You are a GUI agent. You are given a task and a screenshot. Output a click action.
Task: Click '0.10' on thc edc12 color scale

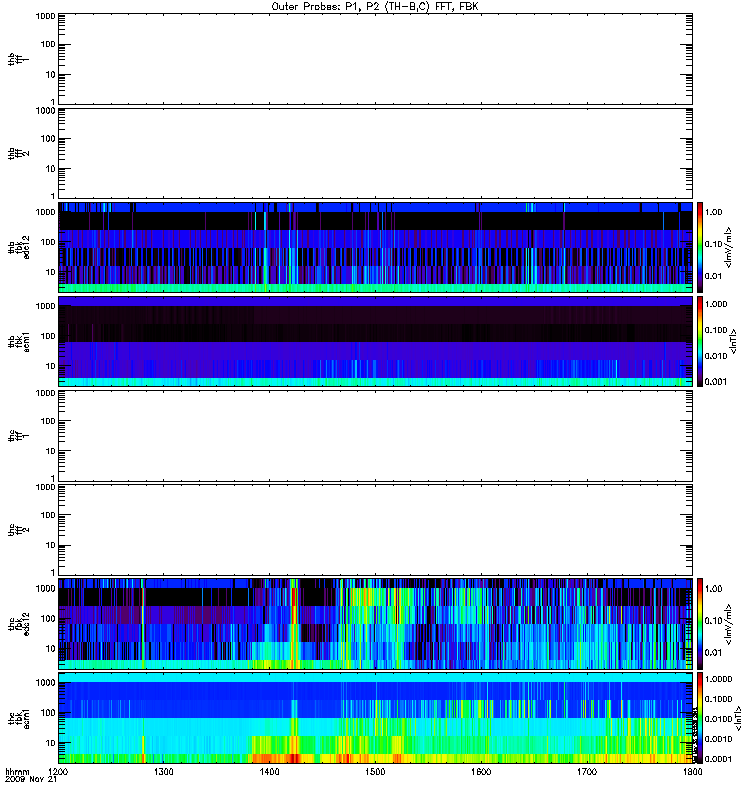pyautogui.click(x=713, y=621)
